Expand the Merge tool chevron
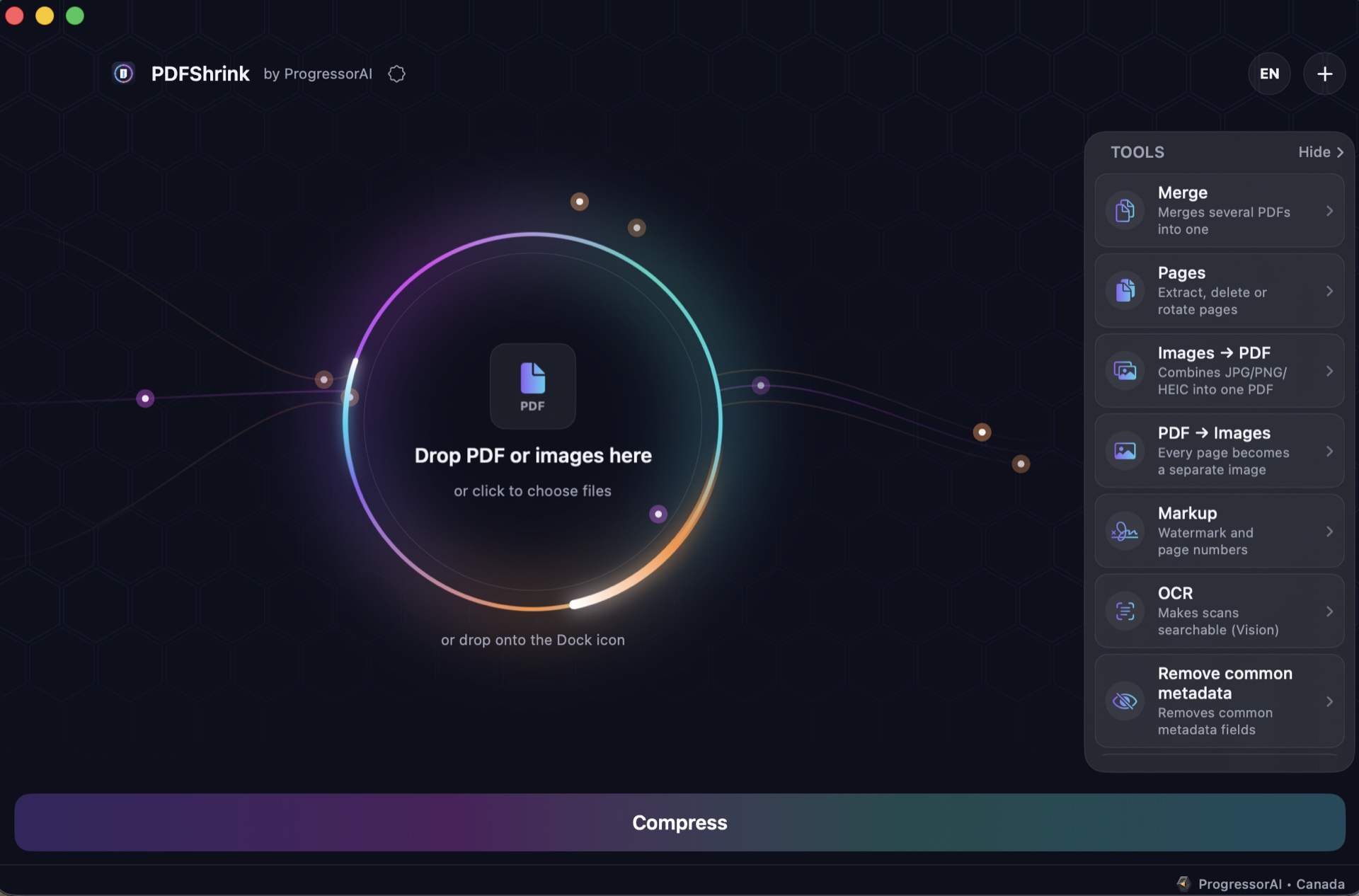1359x896 pixels. click(1329, 211)
